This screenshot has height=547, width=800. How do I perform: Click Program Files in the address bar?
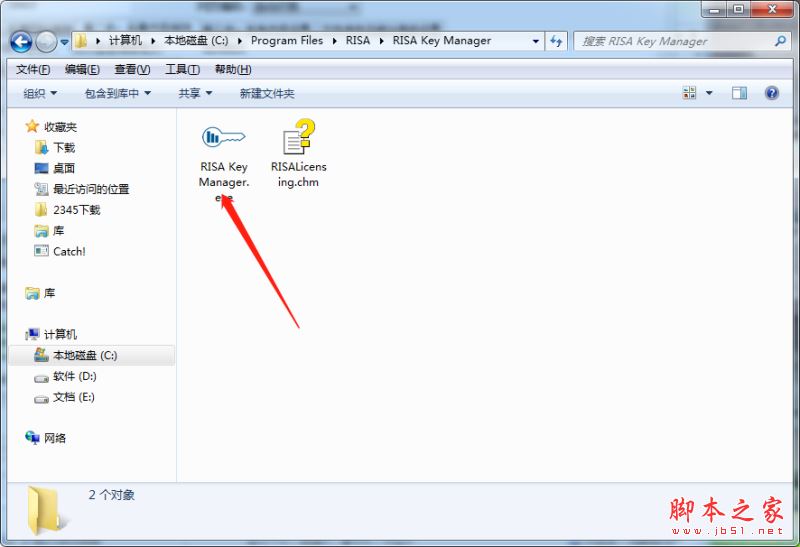(x=287, y=41)
